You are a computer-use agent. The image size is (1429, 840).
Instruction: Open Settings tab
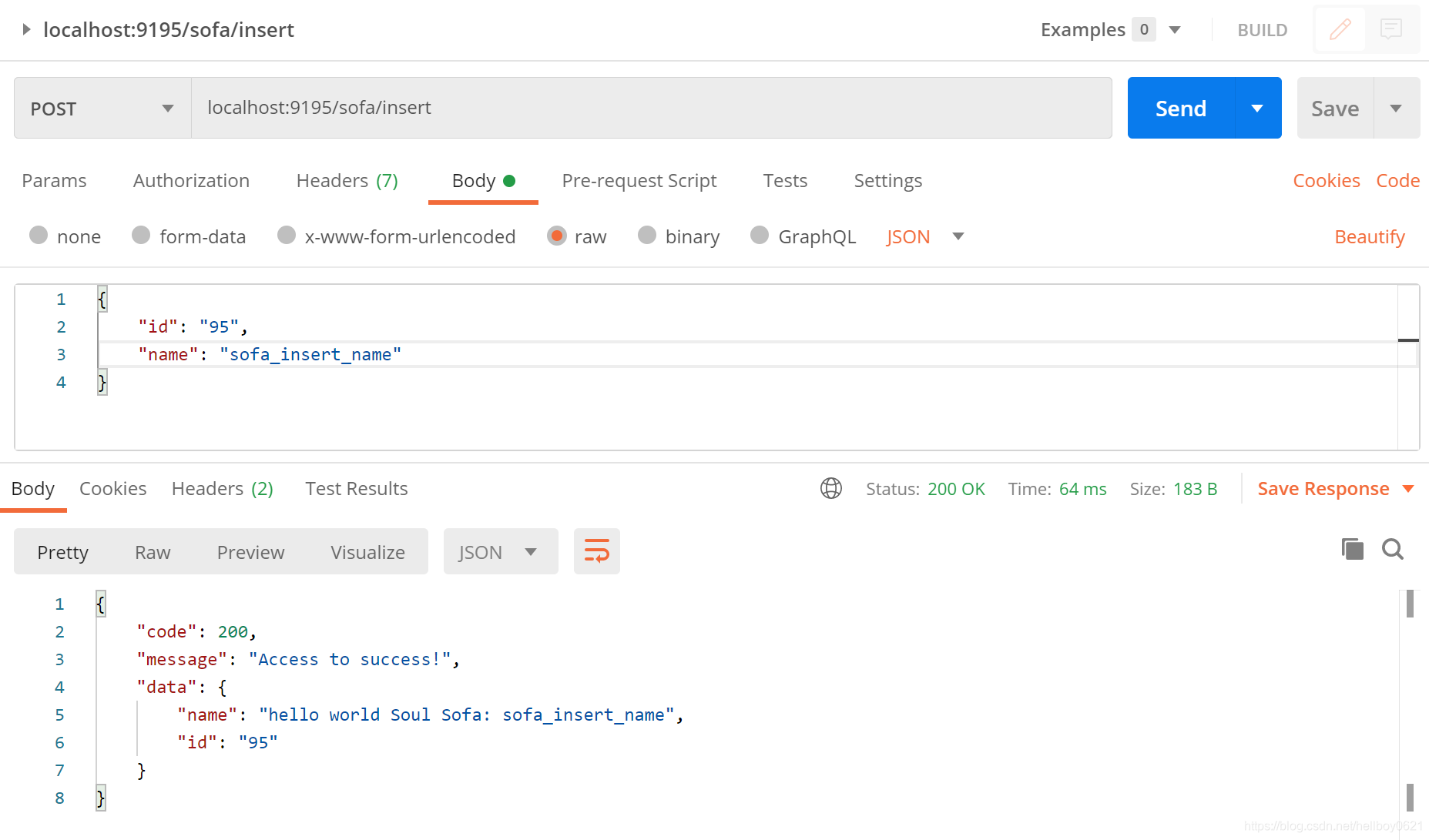tap(887, 180)
